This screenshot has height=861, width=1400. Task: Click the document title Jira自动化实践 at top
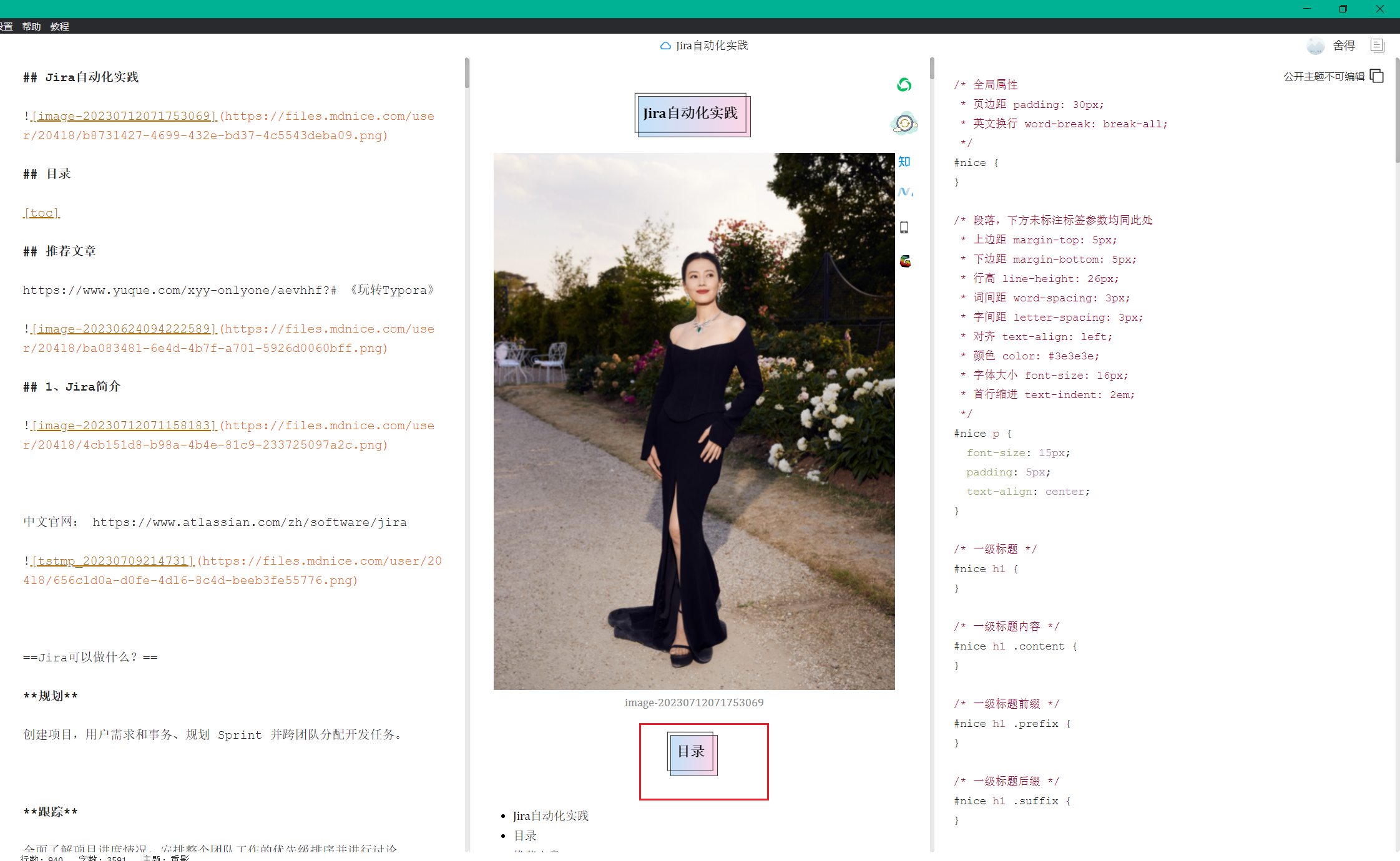[712, 46]
